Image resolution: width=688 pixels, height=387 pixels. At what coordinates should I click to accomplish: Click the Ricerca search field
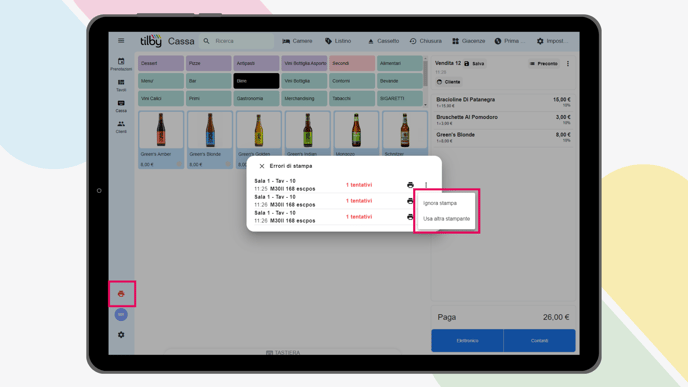(237, 41)
